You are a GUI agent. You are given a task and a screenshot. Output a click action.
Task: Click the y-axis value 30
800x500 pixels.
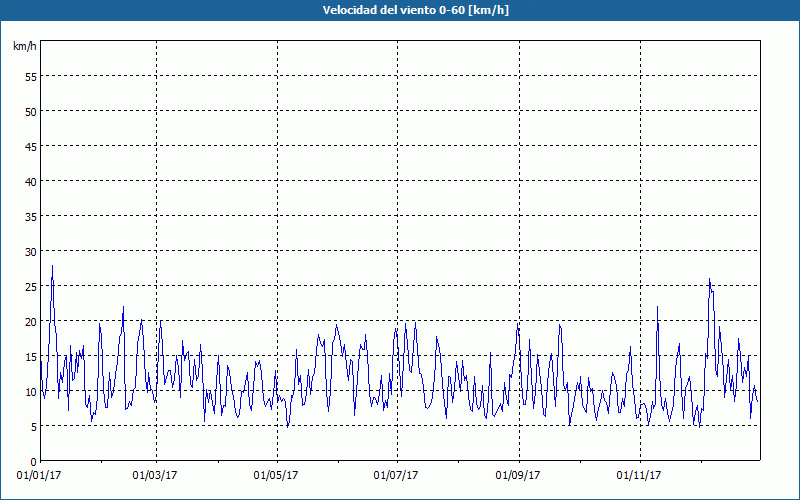click(31, 252)
